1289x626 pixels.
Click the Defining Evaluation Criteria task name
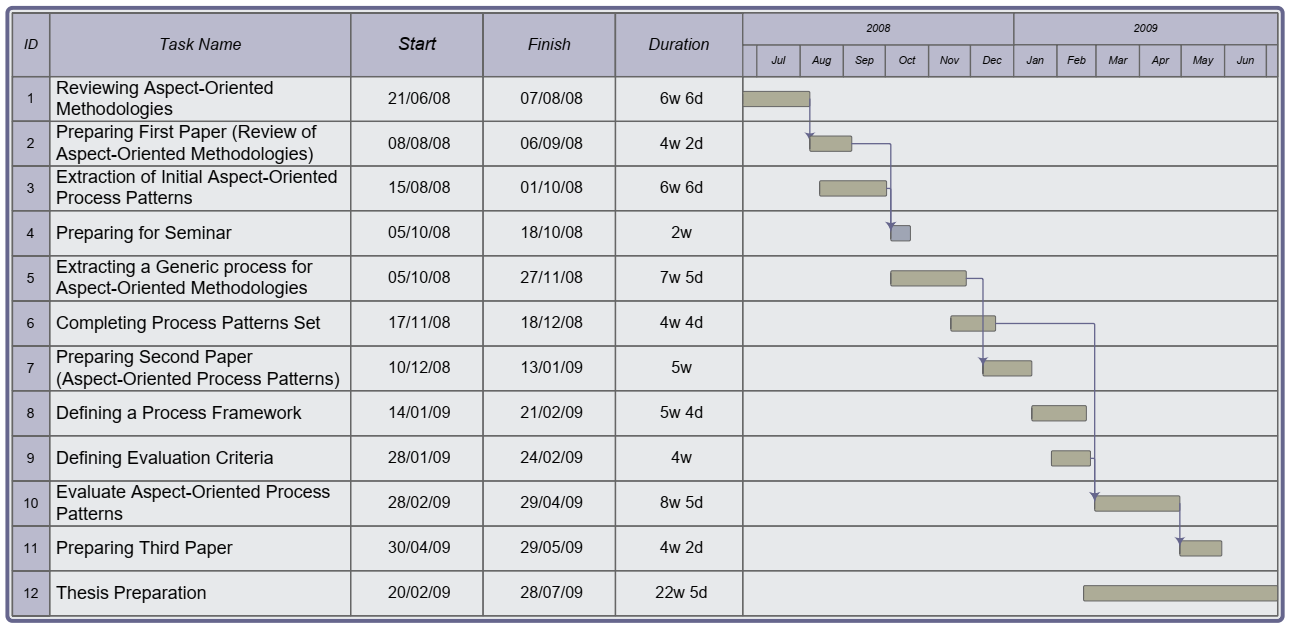pyautogui.click(x=165, y=458)
